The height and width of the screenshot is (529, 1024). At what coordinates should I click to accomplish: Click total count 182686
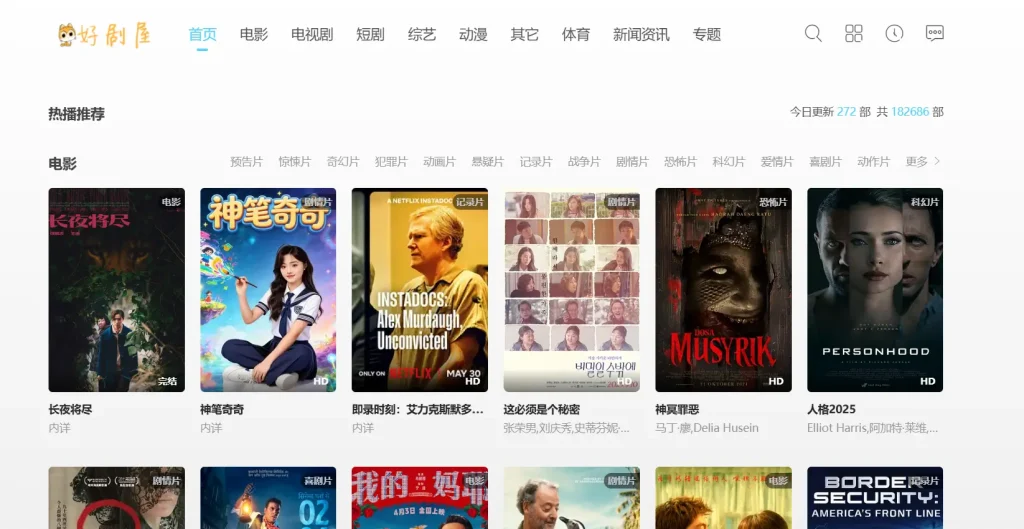point(910,112)
